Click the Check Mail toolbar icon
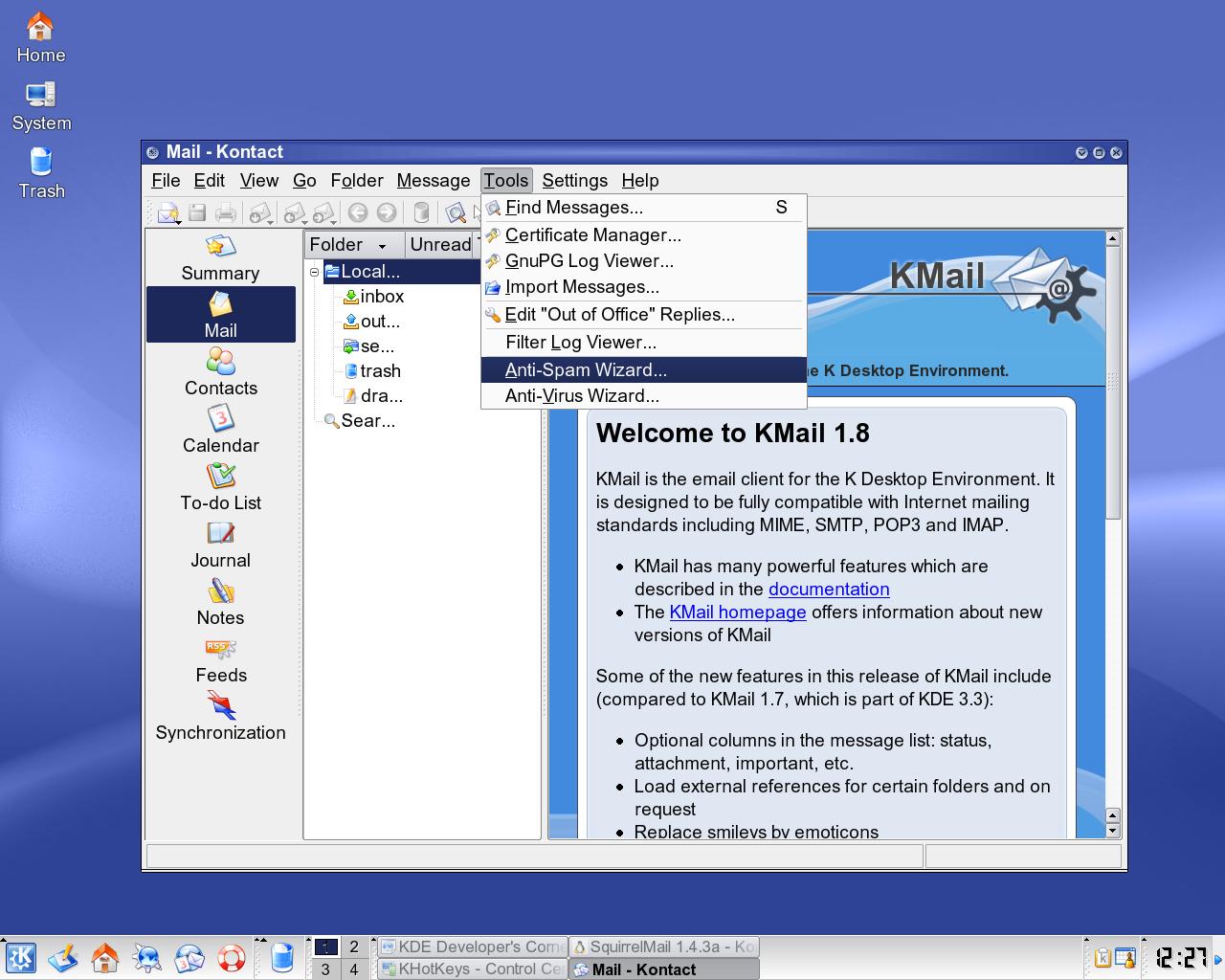Screen dimensions: 1225x980 point(257,212)
